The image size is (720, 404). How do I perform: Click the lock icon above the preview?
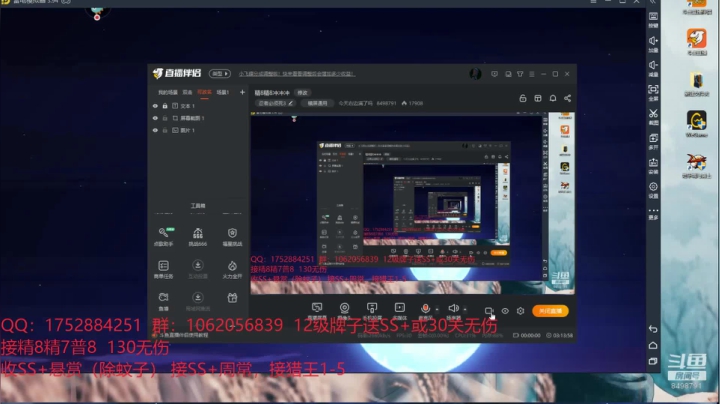tap(523, 98)
